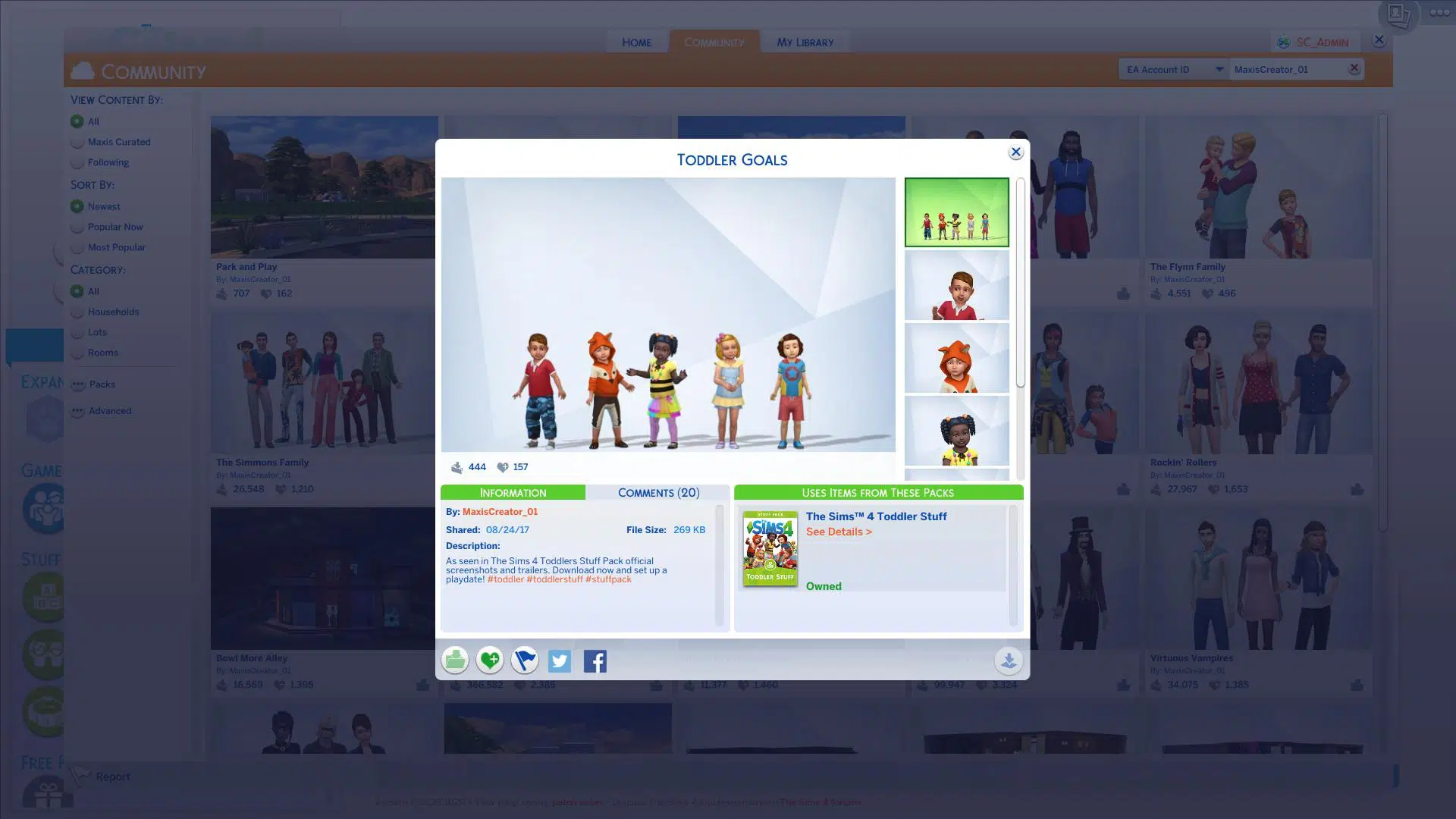This screenshot has width=1456, height=819.
Task: Click the Twitter share icon
Action: tap(560, 661)
